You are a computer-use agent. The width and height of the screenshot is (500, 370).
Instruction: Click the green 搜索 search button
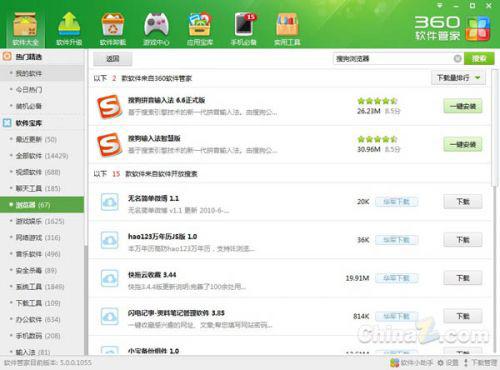click(x=479, y=59)
